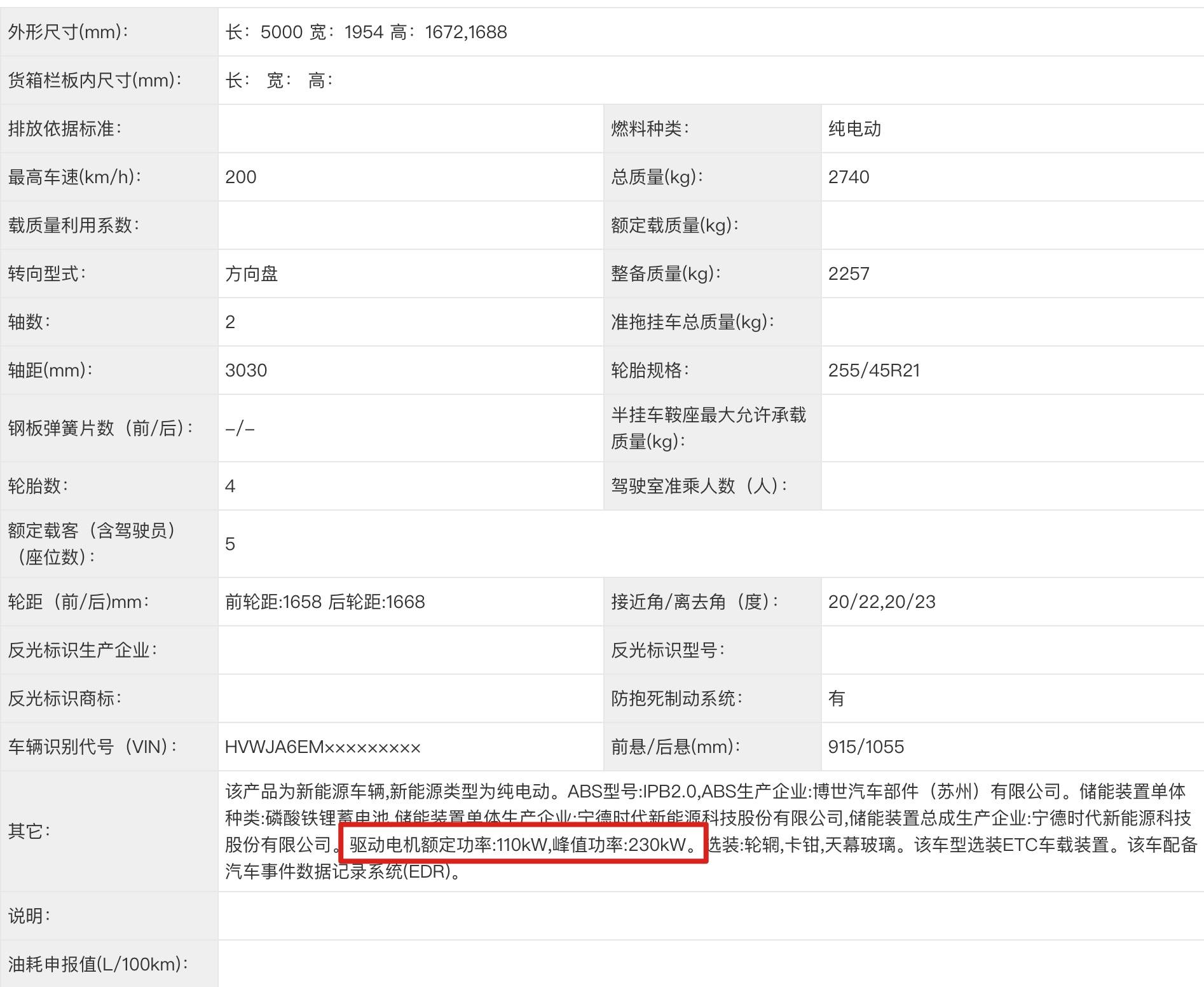Select the dimensions value starting with 长：5000
1204x987 pixels.
(x=366, y=32)
